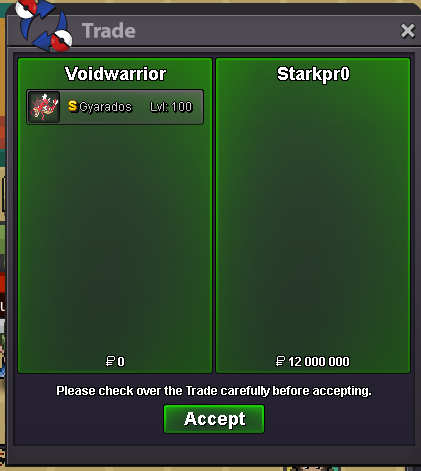Click the Gyarados sprite thumbnail
This screenshot has width=421, height=471.
click(x=44, y=107)
